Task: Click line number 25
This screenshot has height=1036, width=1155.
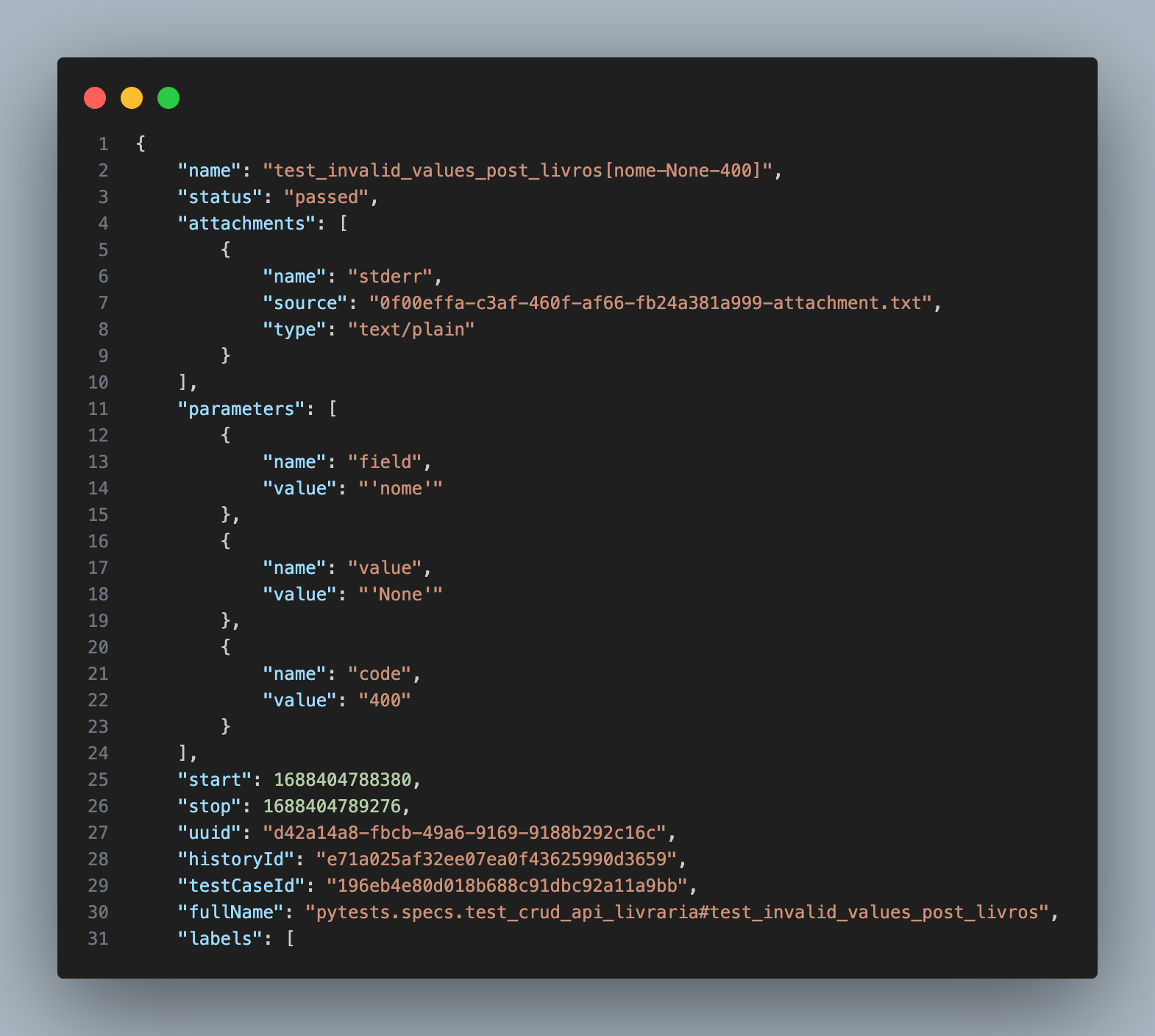Action: point(98,780)
